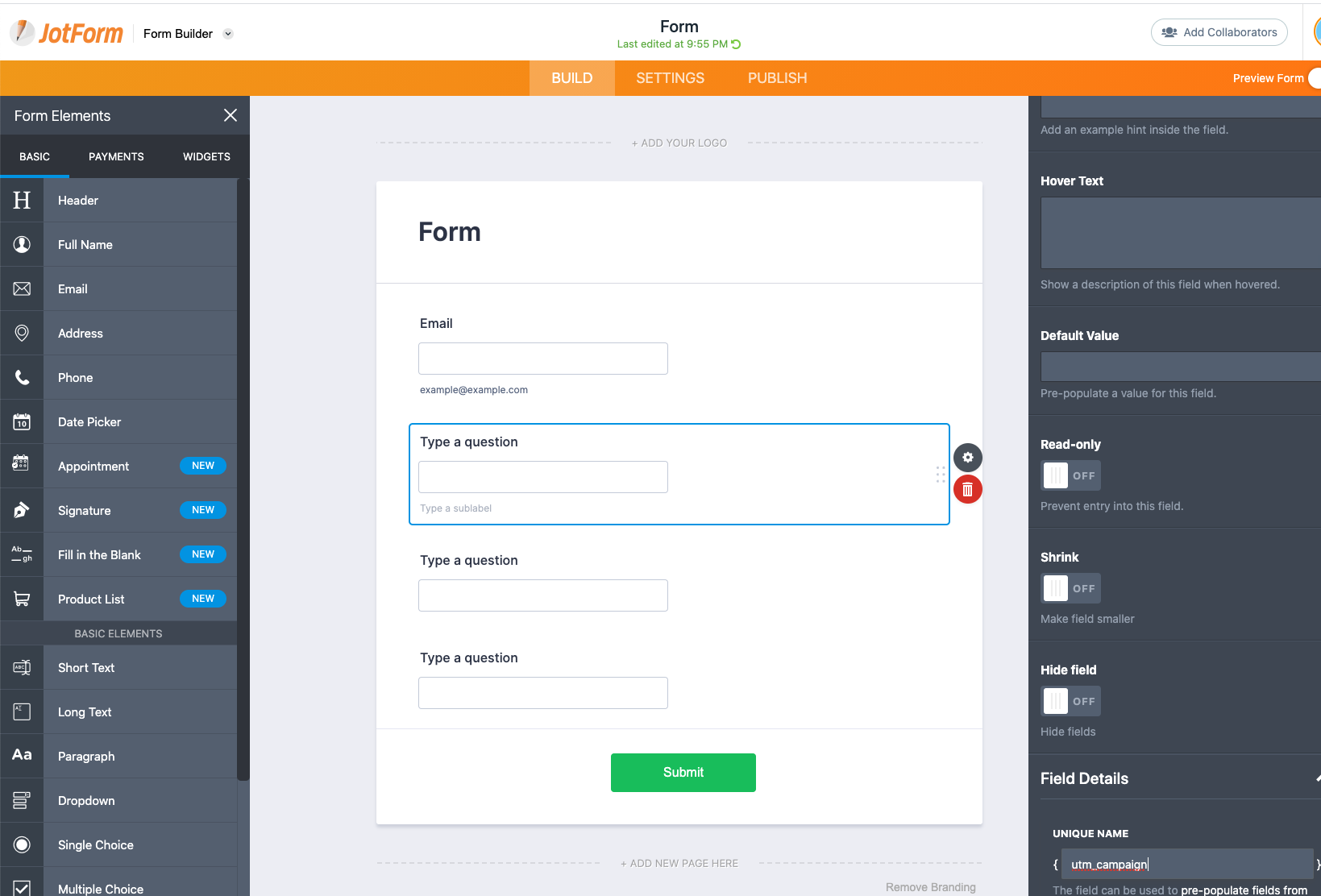Screen dimensions: 1321x896
Task: Turn on the Hide field toggle
Action: pyautogui.click(x=1070, y=701)
